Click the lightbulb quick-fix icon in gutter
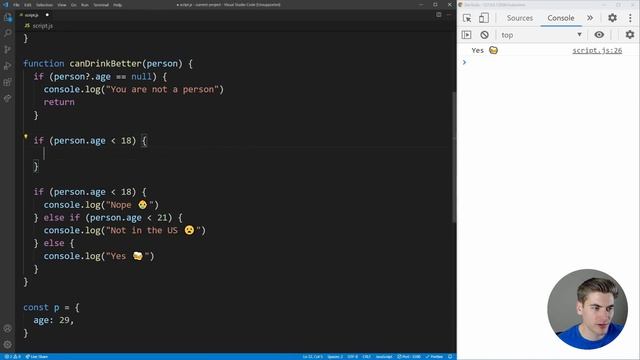This screenshot has height=360, width=640. [26, 136]
